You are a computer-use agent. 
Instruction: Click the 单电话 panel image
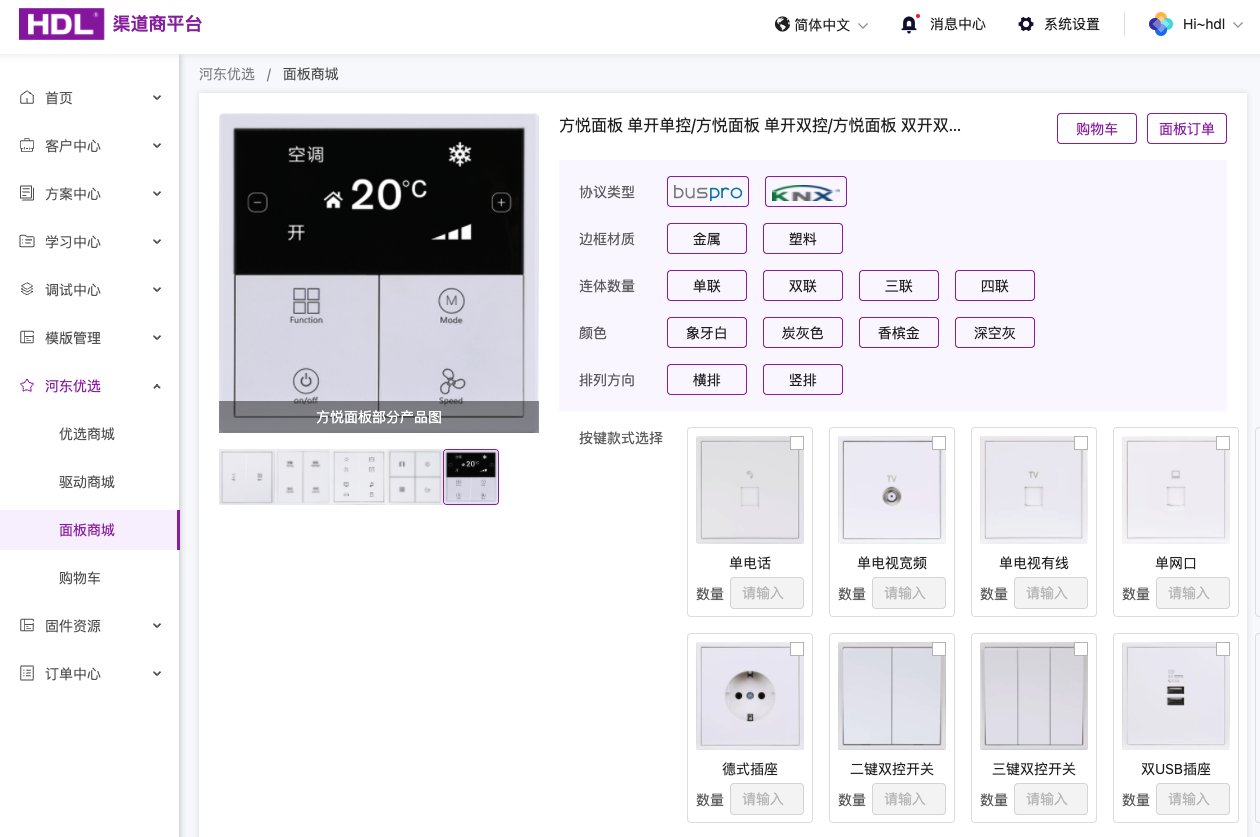(750, 490)
